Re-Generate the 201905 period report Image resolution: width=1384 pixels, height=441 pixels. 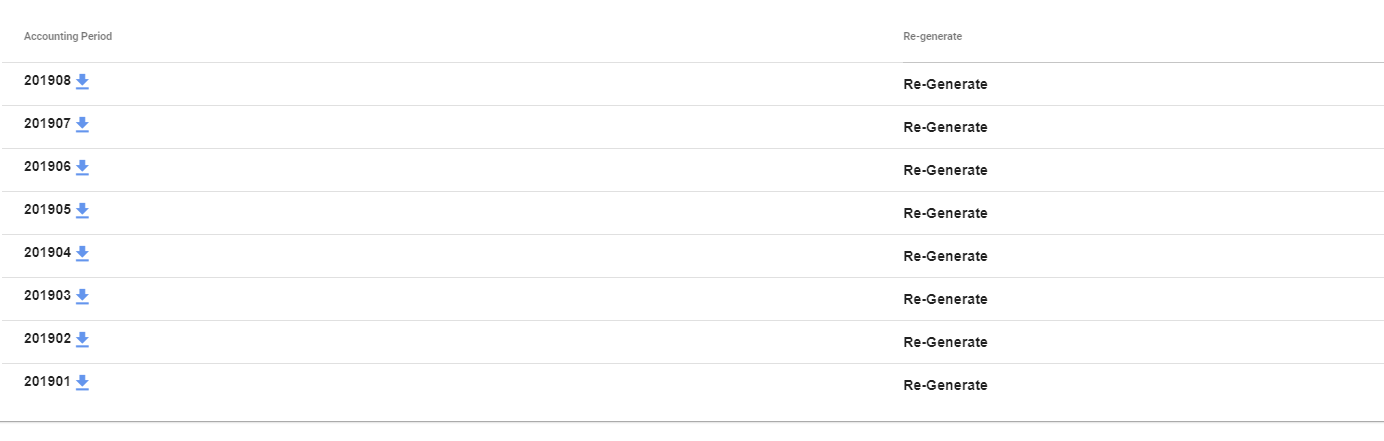(945, 213)
